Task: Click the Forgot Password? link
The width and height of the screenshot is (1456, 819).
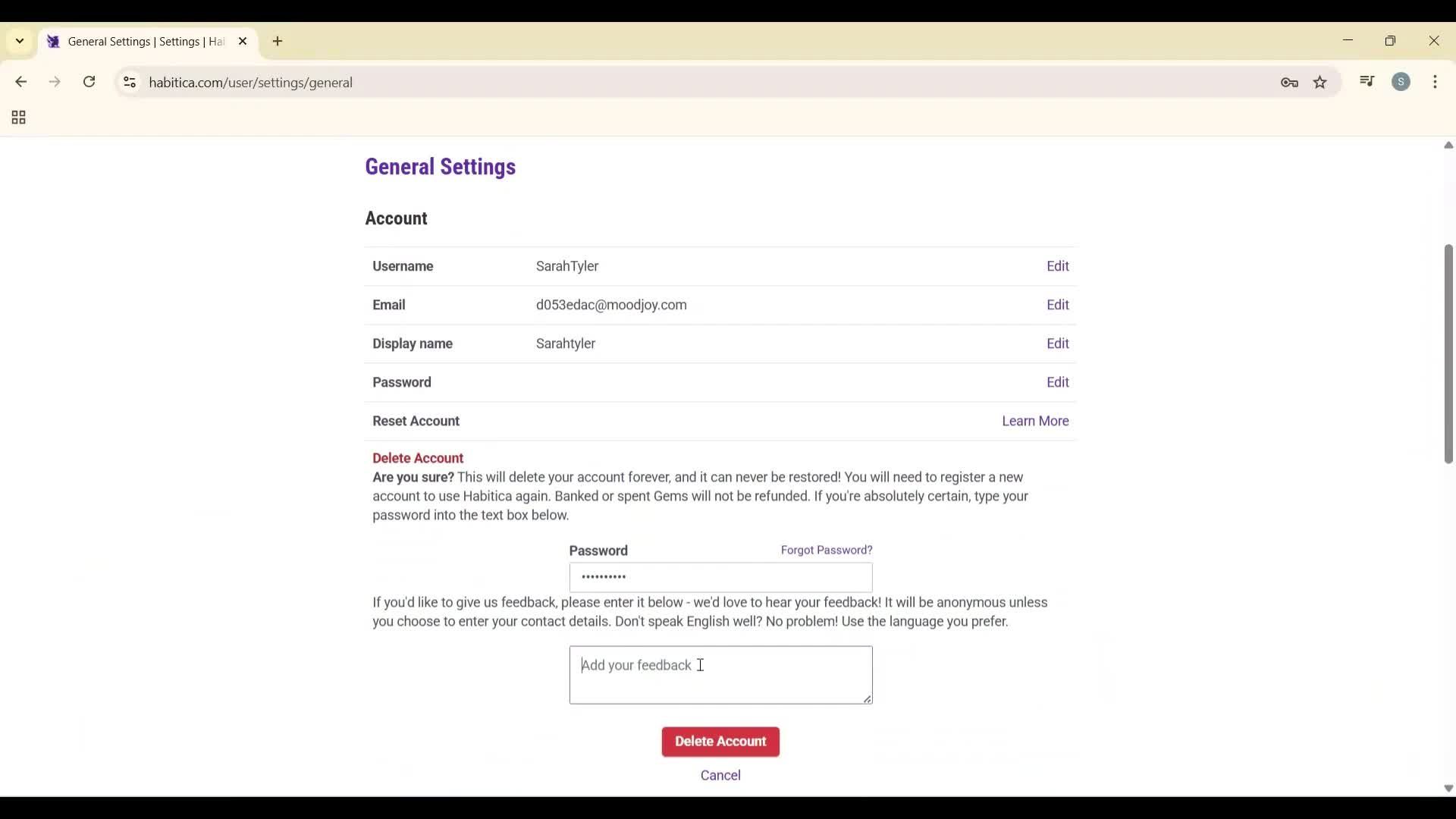Action: [x=826, y=550]
